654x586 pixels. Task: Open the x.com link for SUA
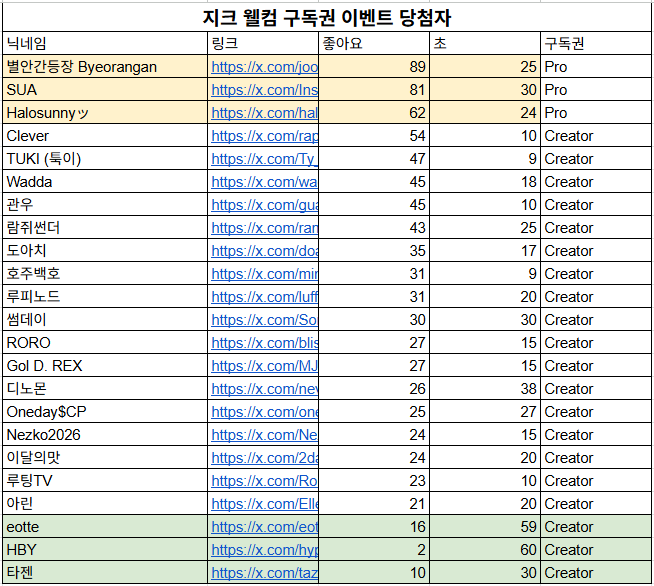264,90
